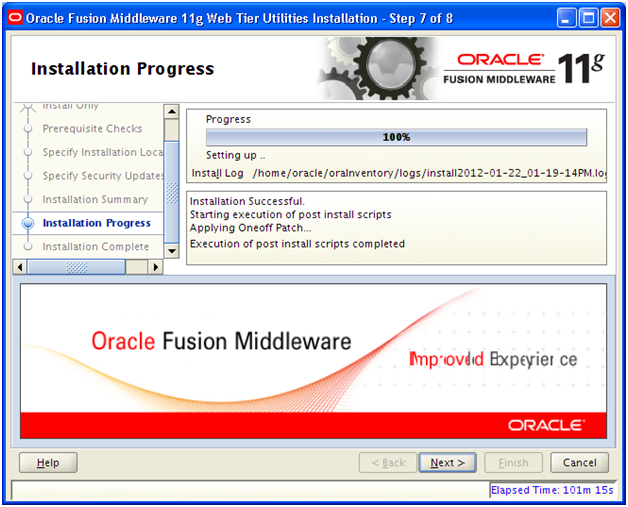The width and height of the screenshot is (628, 507).
Task: Click the Installation Progress step bullet icon
Action: 28,223
